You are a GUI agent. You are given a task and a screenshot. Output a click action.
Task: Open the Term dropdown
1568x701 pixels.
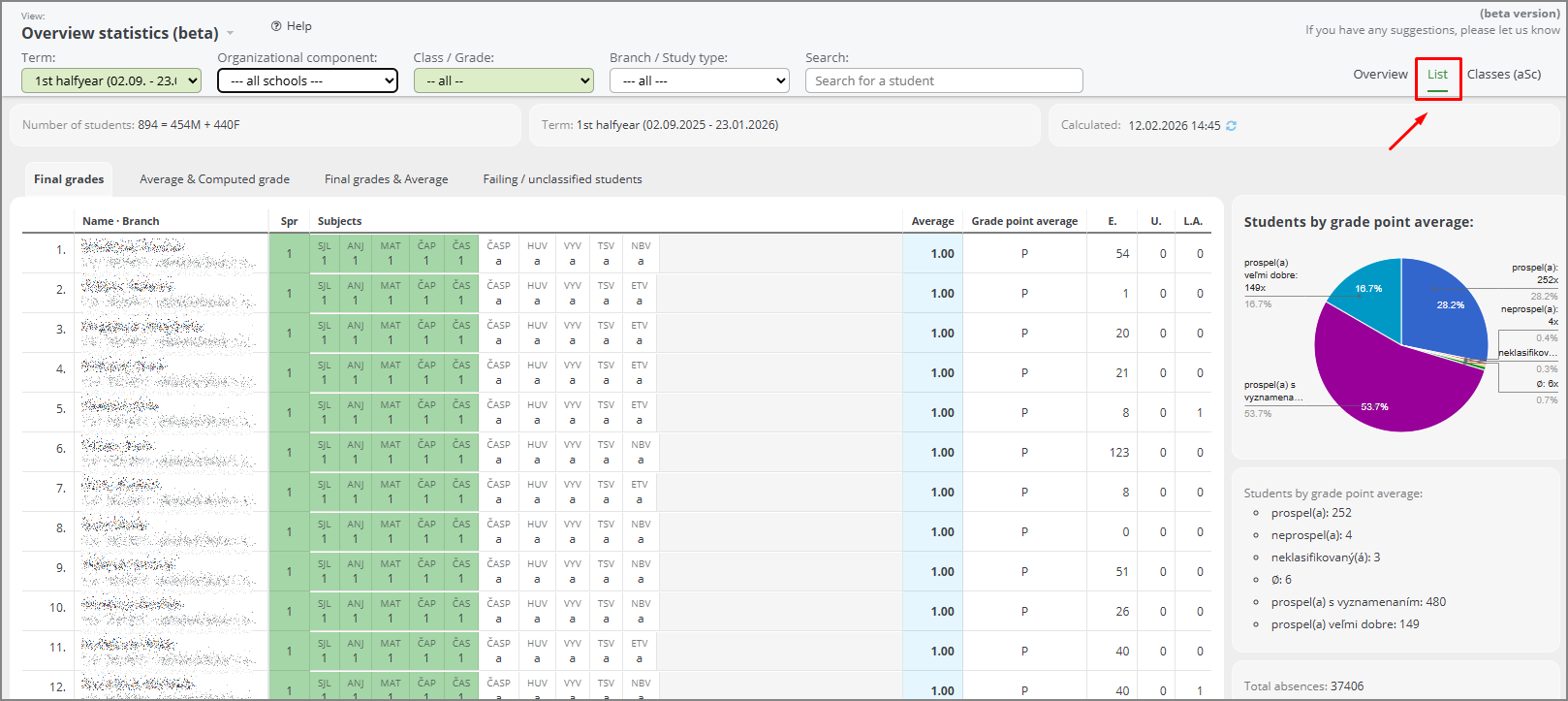111,81
